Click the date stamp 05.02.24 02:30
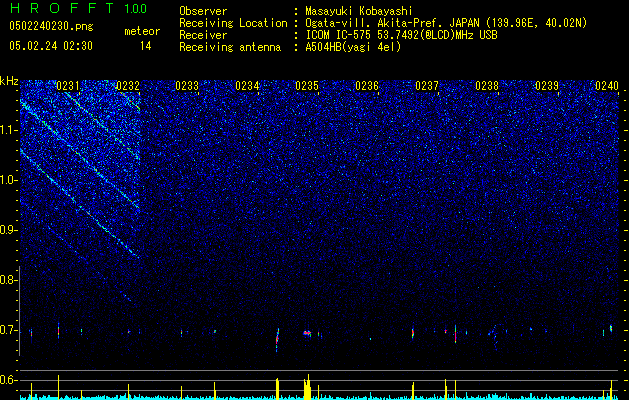The height and width of the screenshot is (400, 629). coord(51,46)
